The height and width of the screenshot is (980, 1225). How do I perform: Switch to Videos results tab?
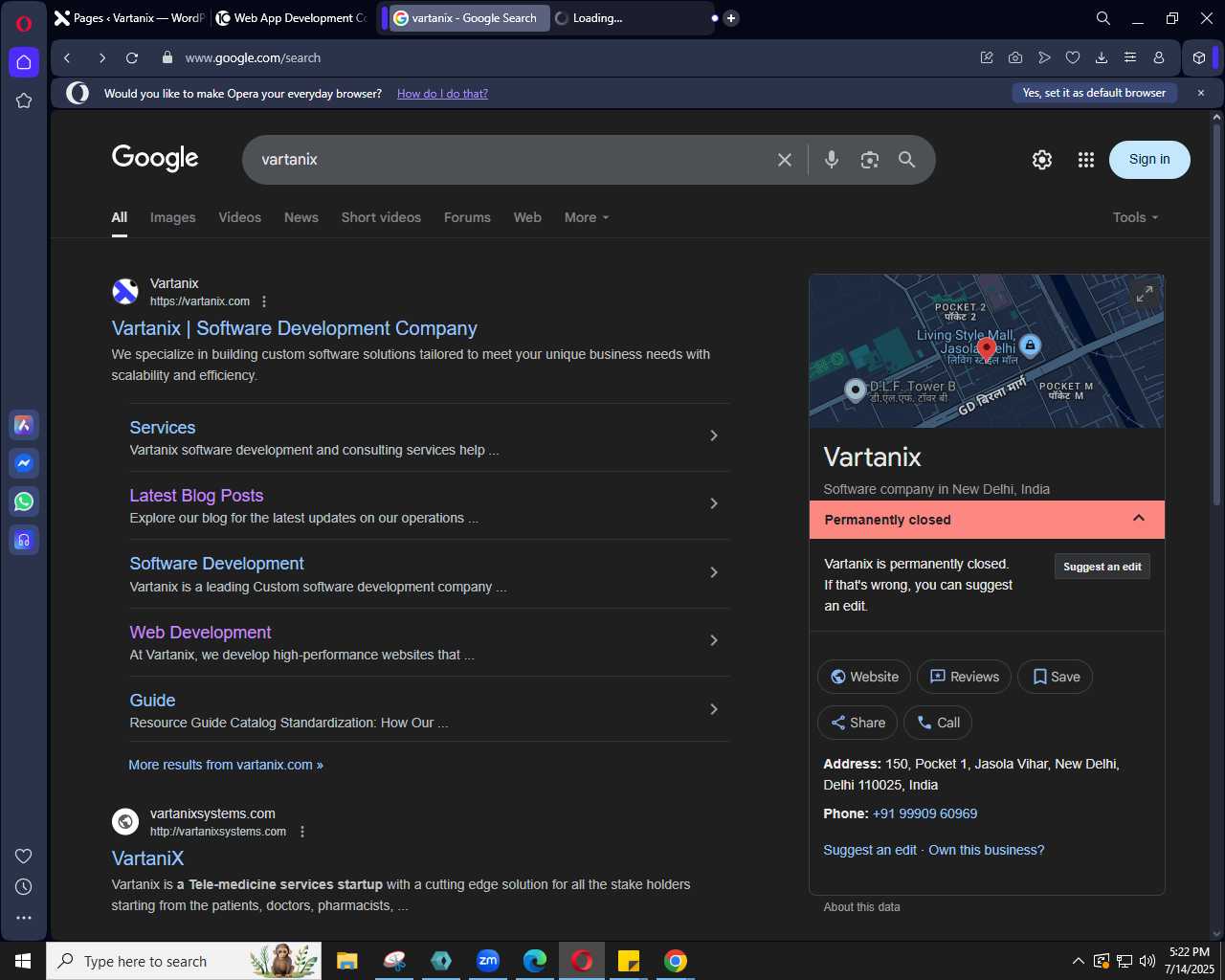coord(240,217)
